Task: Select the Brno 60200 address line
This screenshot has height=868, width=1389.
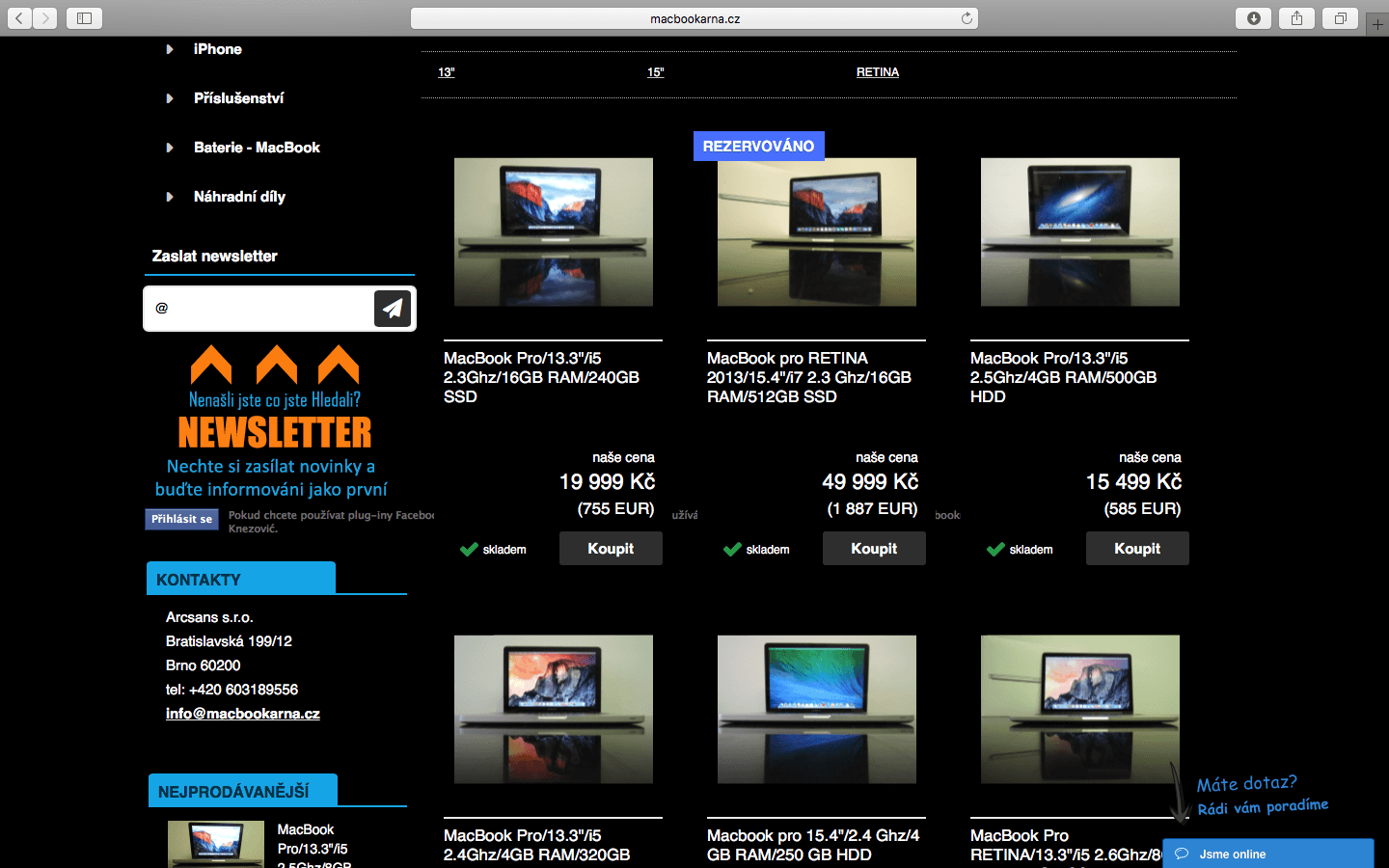Action: 204,665
